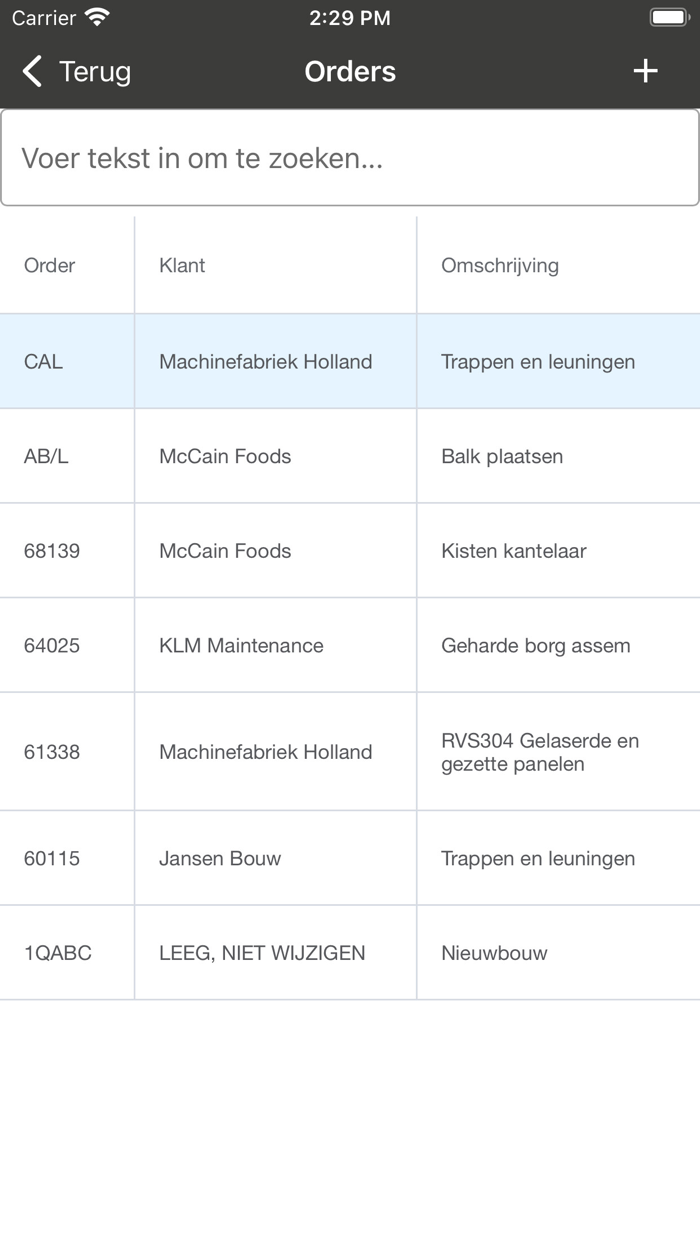Screen dimensions: 700x1244
Task: Select Trappen en leuningen for Jansen Bouw
Action: coord(538,858)
